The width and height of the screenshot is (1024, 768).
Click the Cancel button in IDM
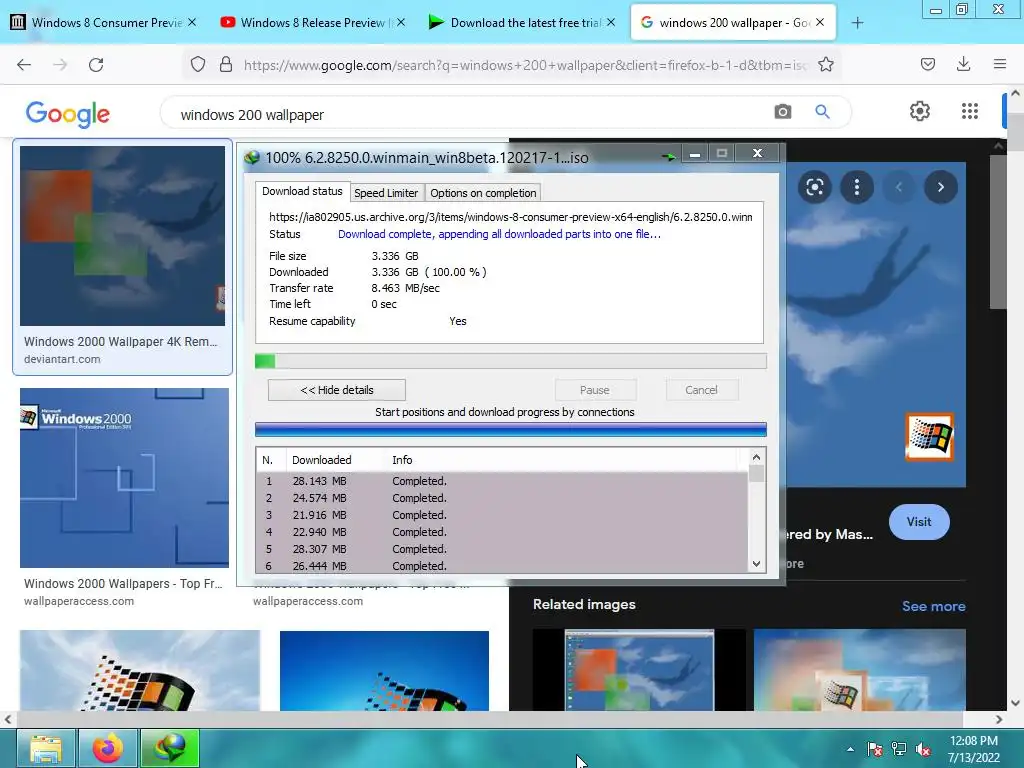pos(701,390)
